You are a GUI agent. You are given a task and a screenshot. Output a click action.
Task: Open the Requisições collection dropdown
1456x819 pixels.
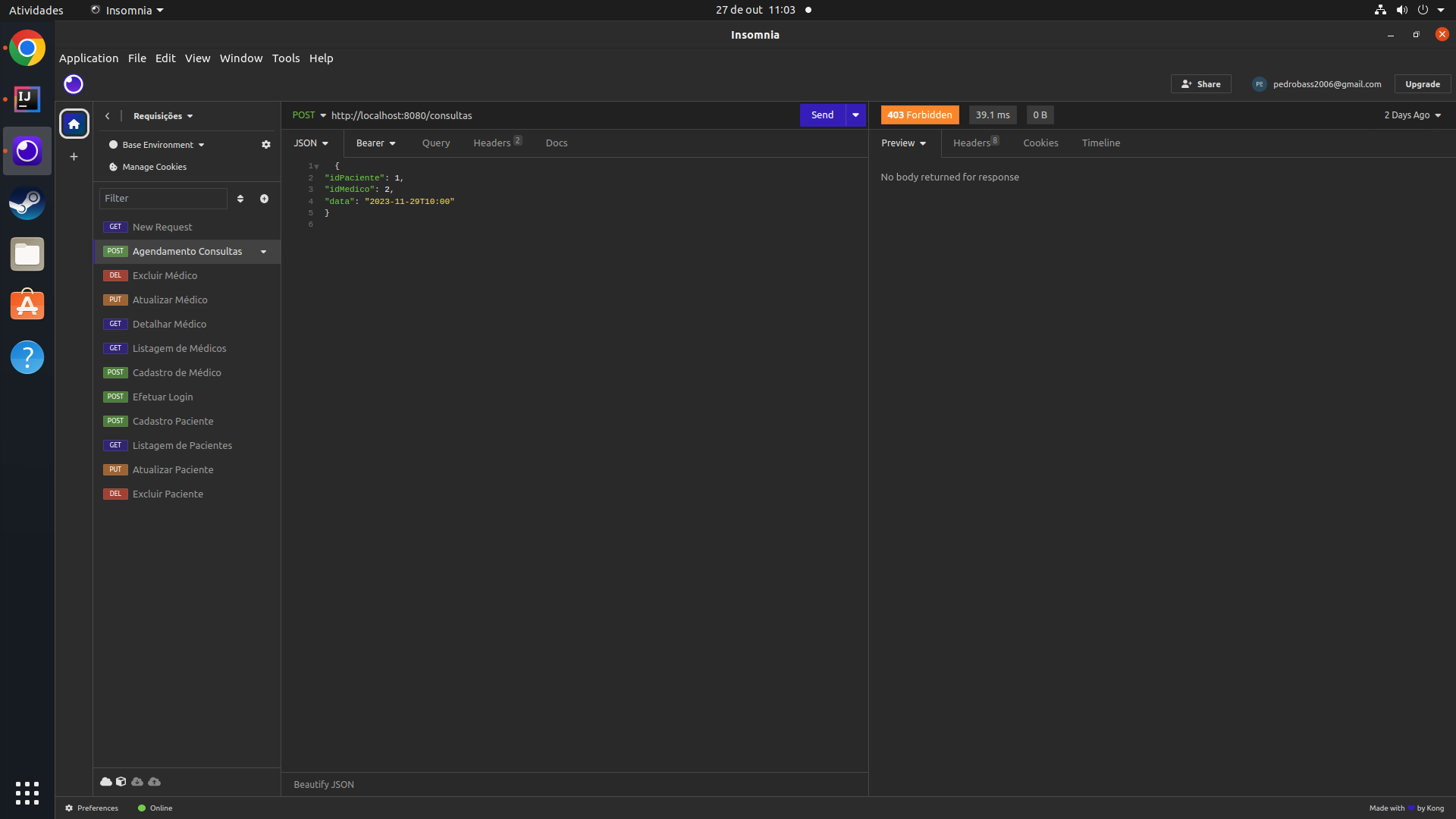coord(163,116)
